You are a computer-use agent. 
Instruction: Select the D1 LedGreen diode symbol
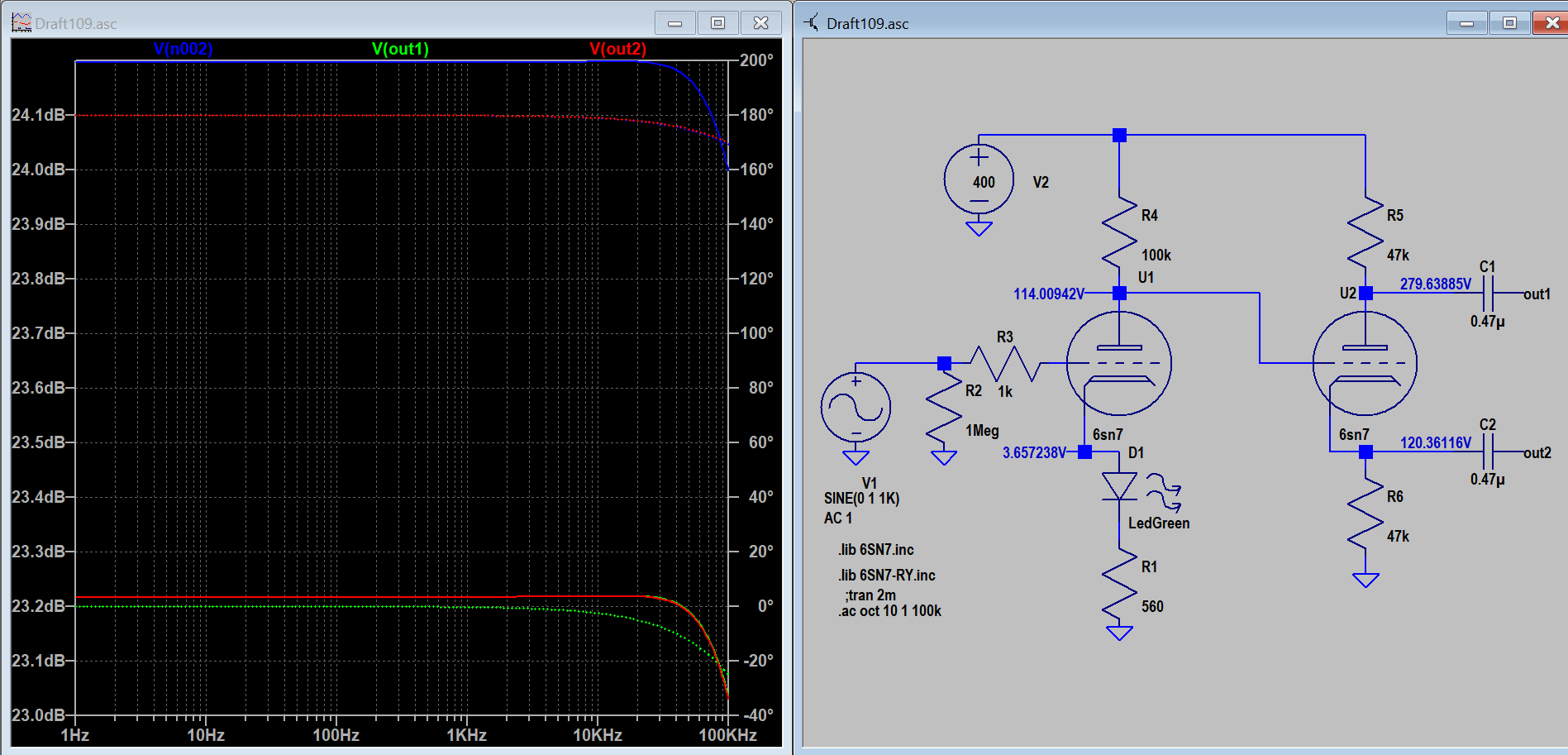1119,487
